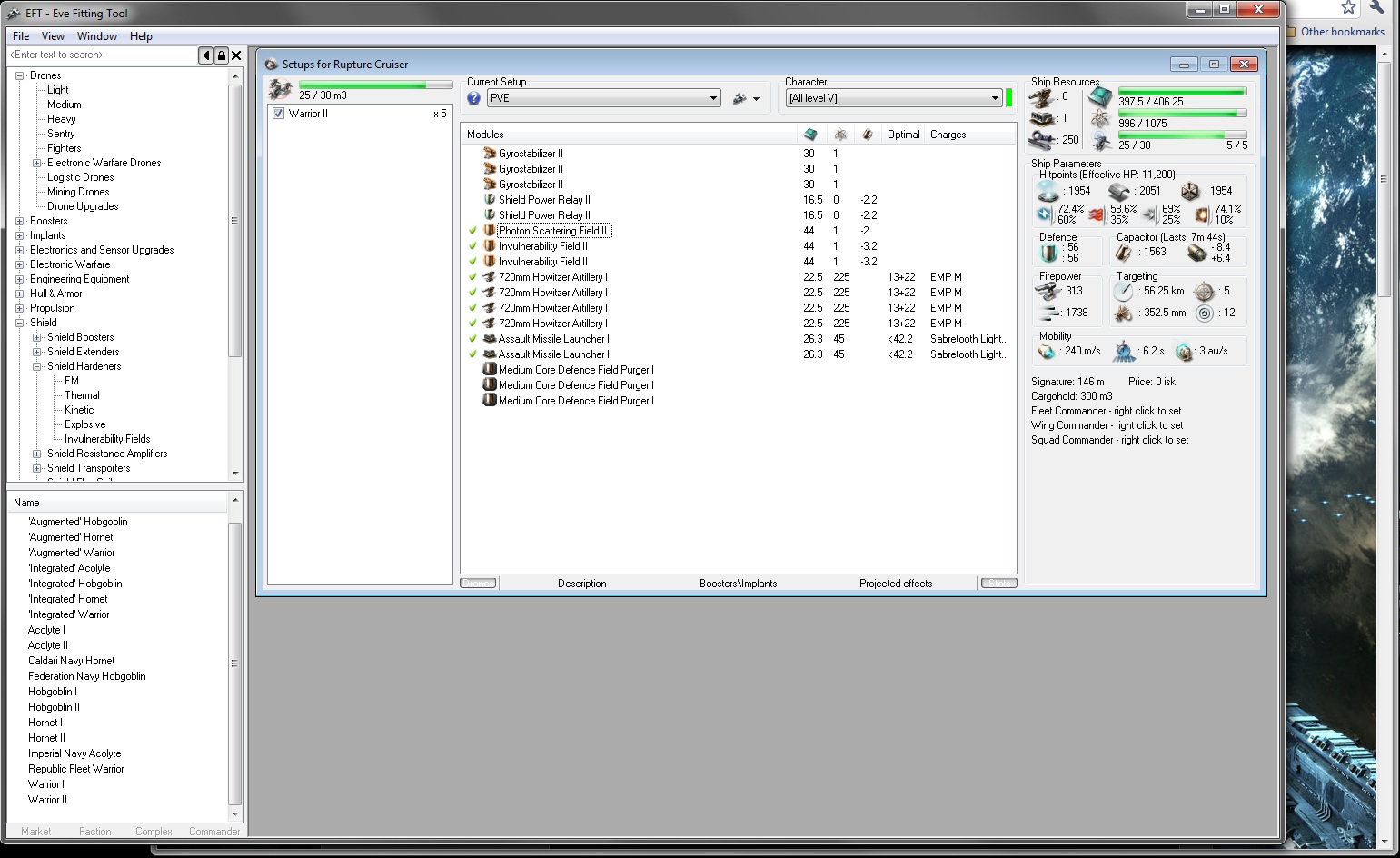Click the armor hitpoints icon
Screen dimensions: 1400x858
coord(1118,191)
